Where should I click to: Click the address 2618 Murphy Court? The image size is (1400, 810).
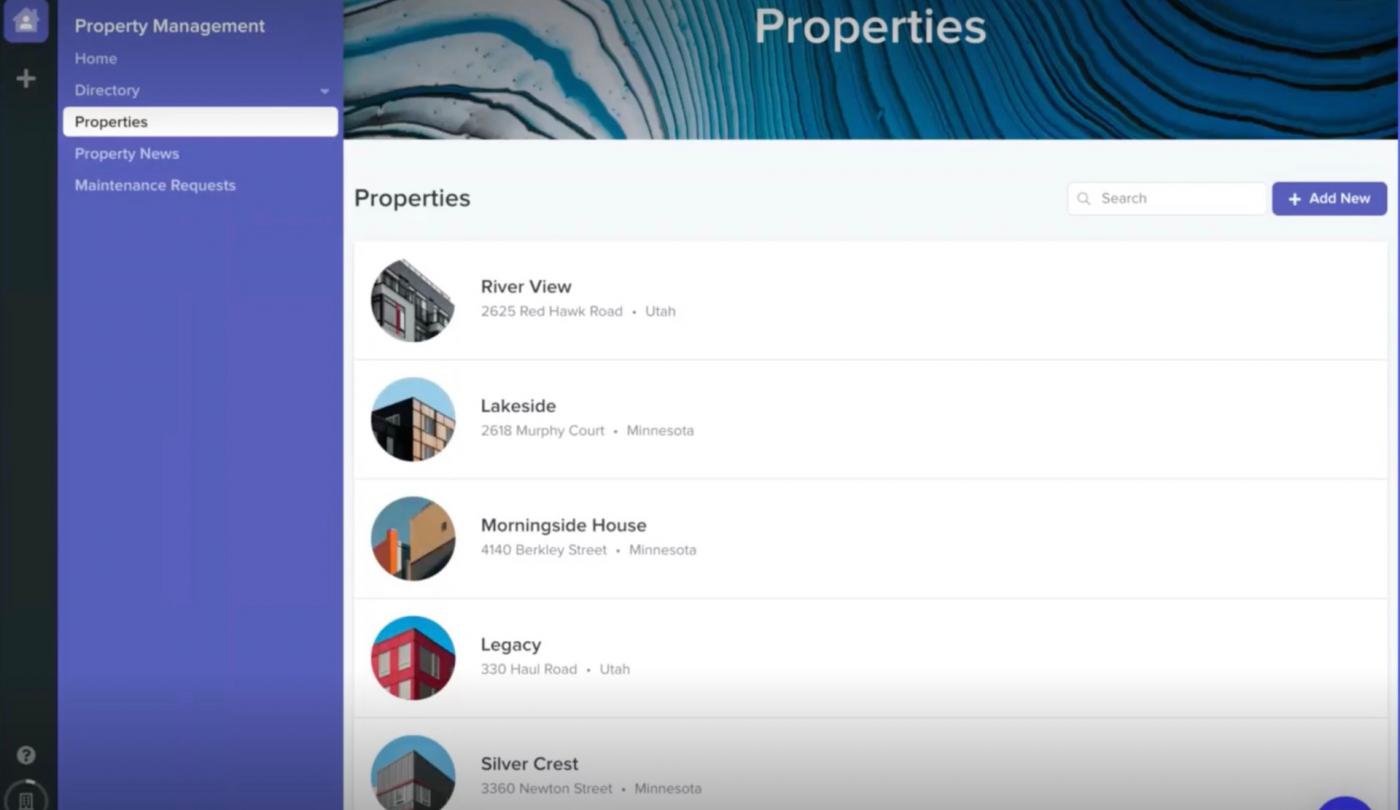pyautogui.click(x=543, y=431)
